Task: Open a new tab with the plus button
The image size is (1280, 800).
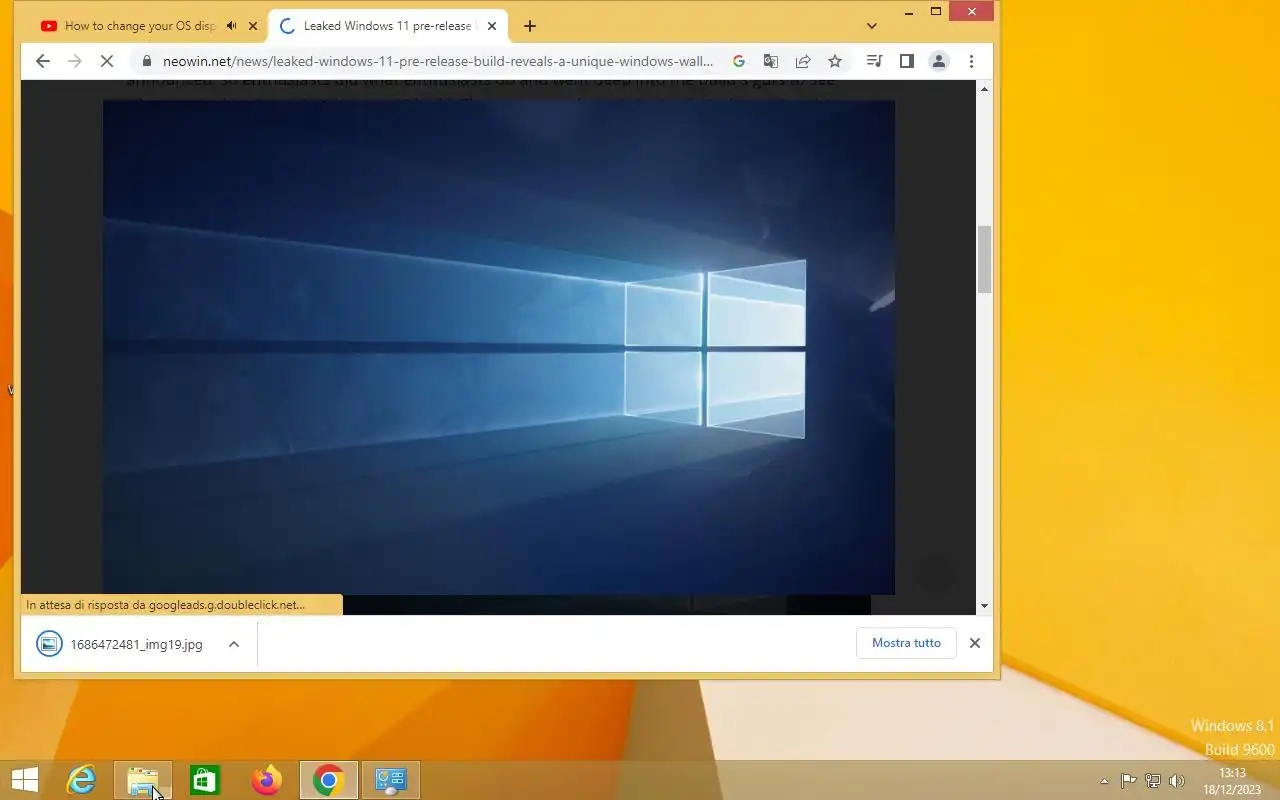Action: pyautogui.click(x=530, y=26)
